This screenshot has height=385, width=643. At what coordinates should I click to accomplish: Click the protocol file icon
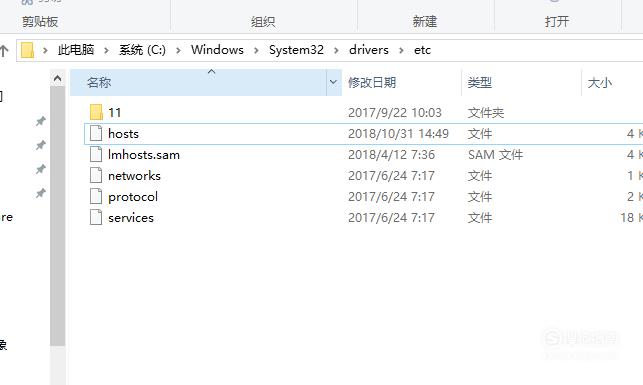coord(96,196)
